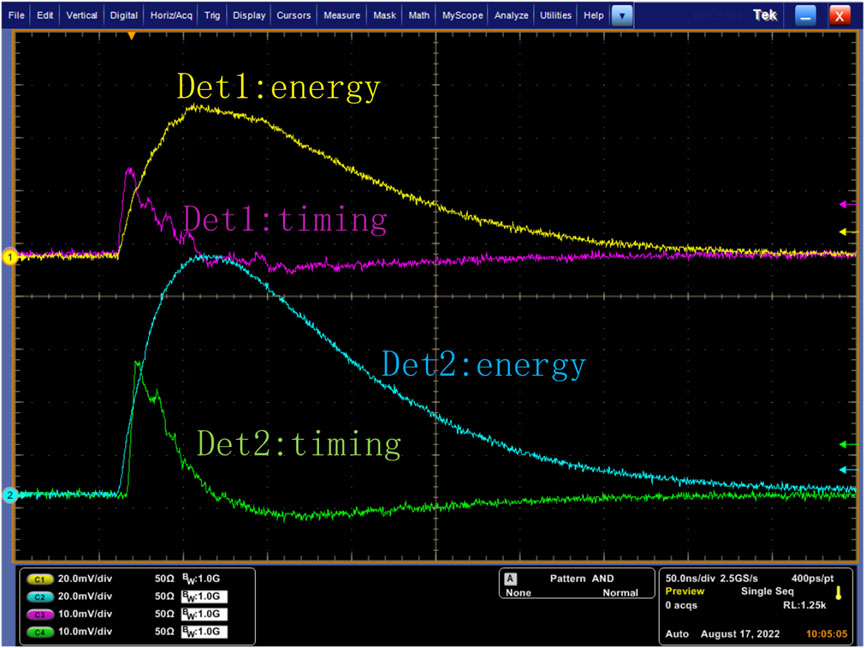Click the yellow level arrow at right edge

(x=848, y=232)
